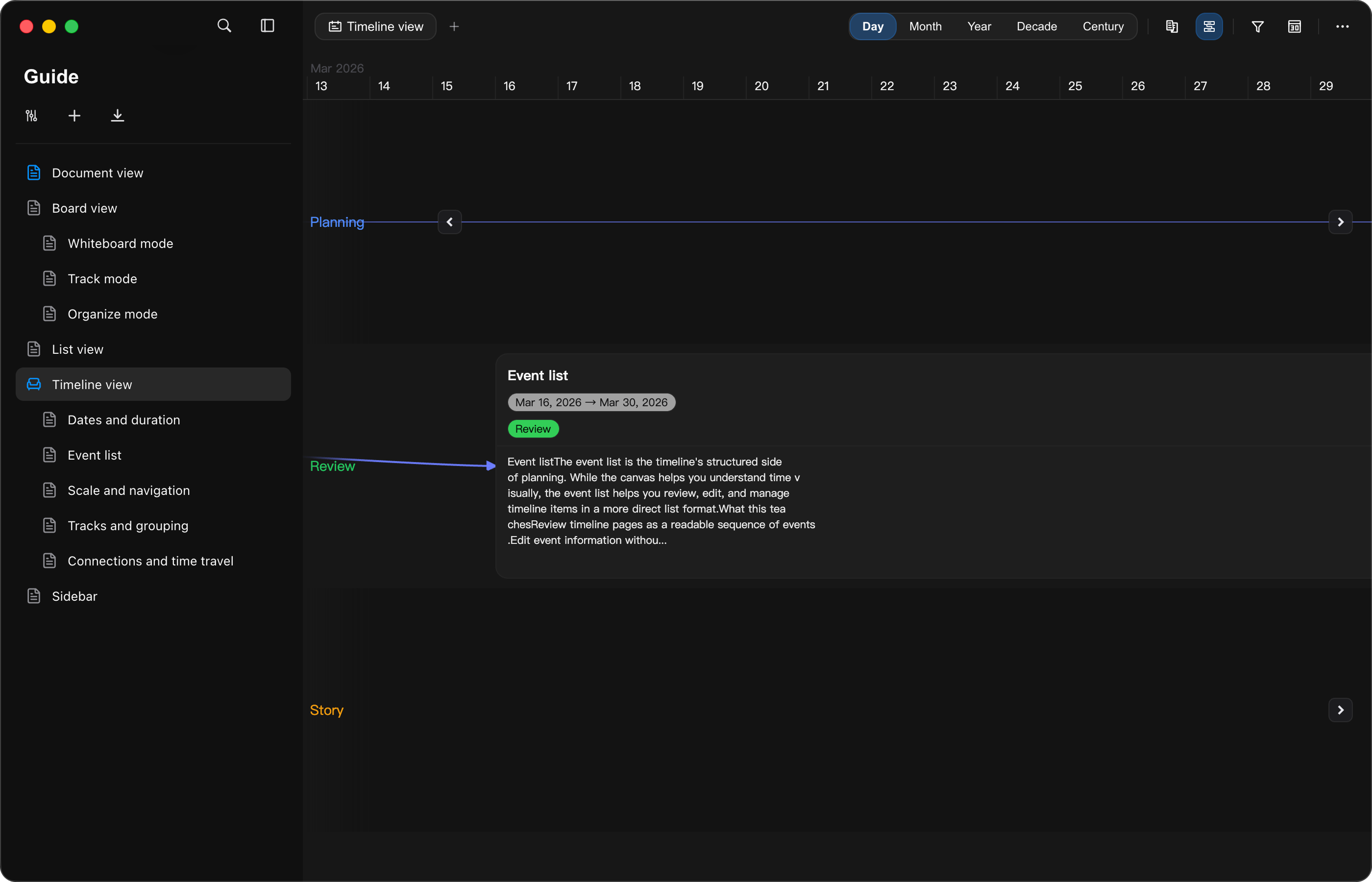Open Event list page in sidebar

[153, 455]
